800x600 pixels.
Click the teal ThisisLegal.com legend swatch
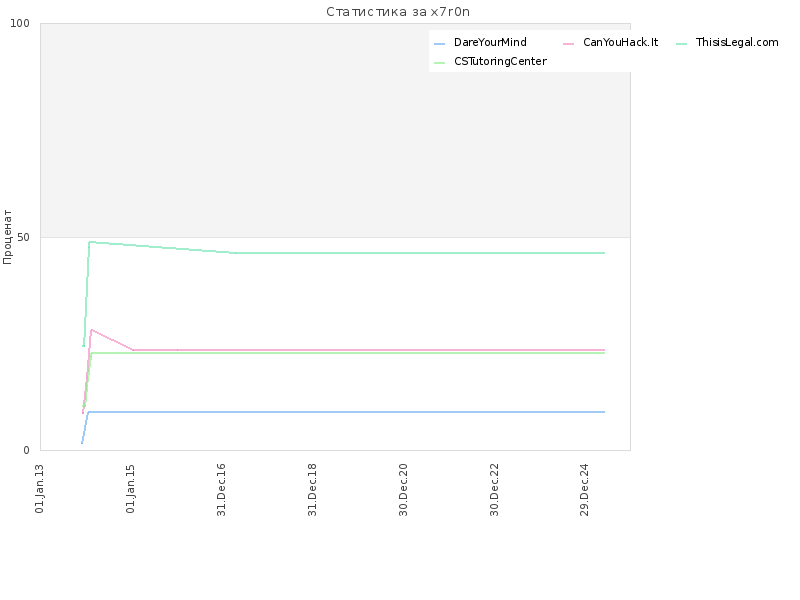(x=681, y=44)
